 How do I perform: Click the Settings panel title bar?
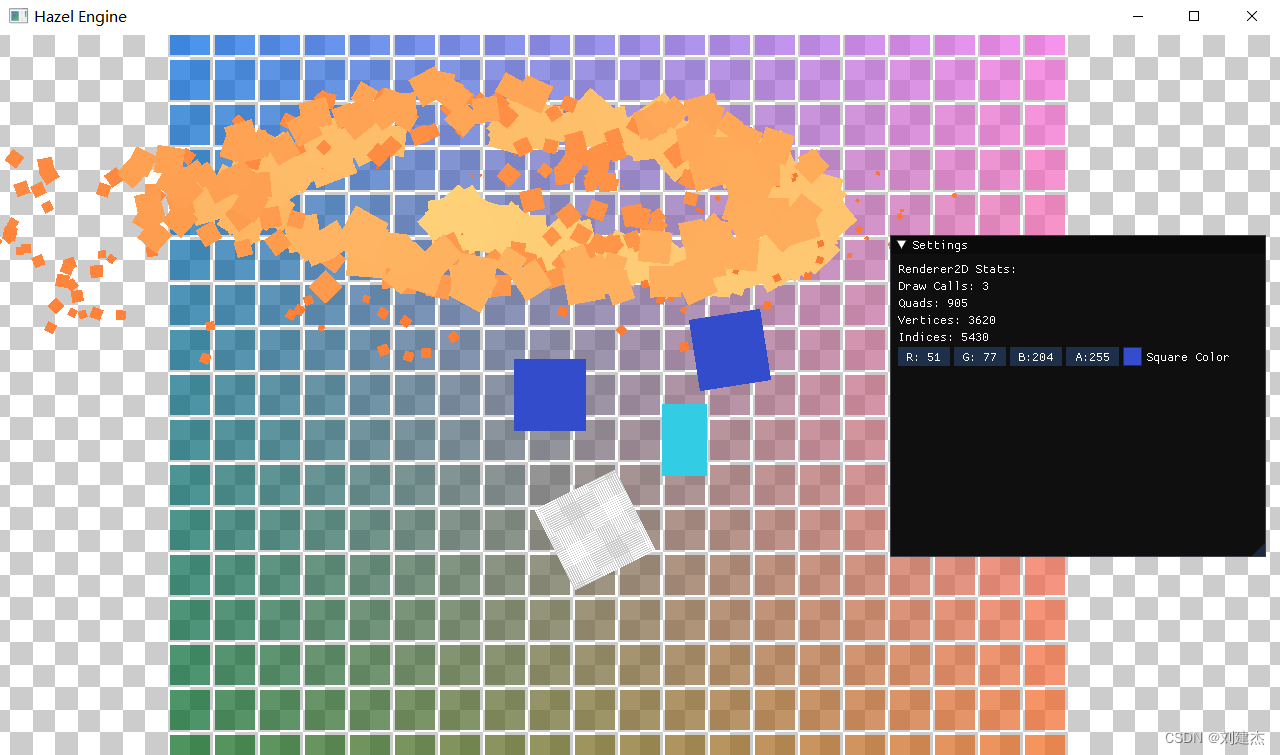point(1078,245)
